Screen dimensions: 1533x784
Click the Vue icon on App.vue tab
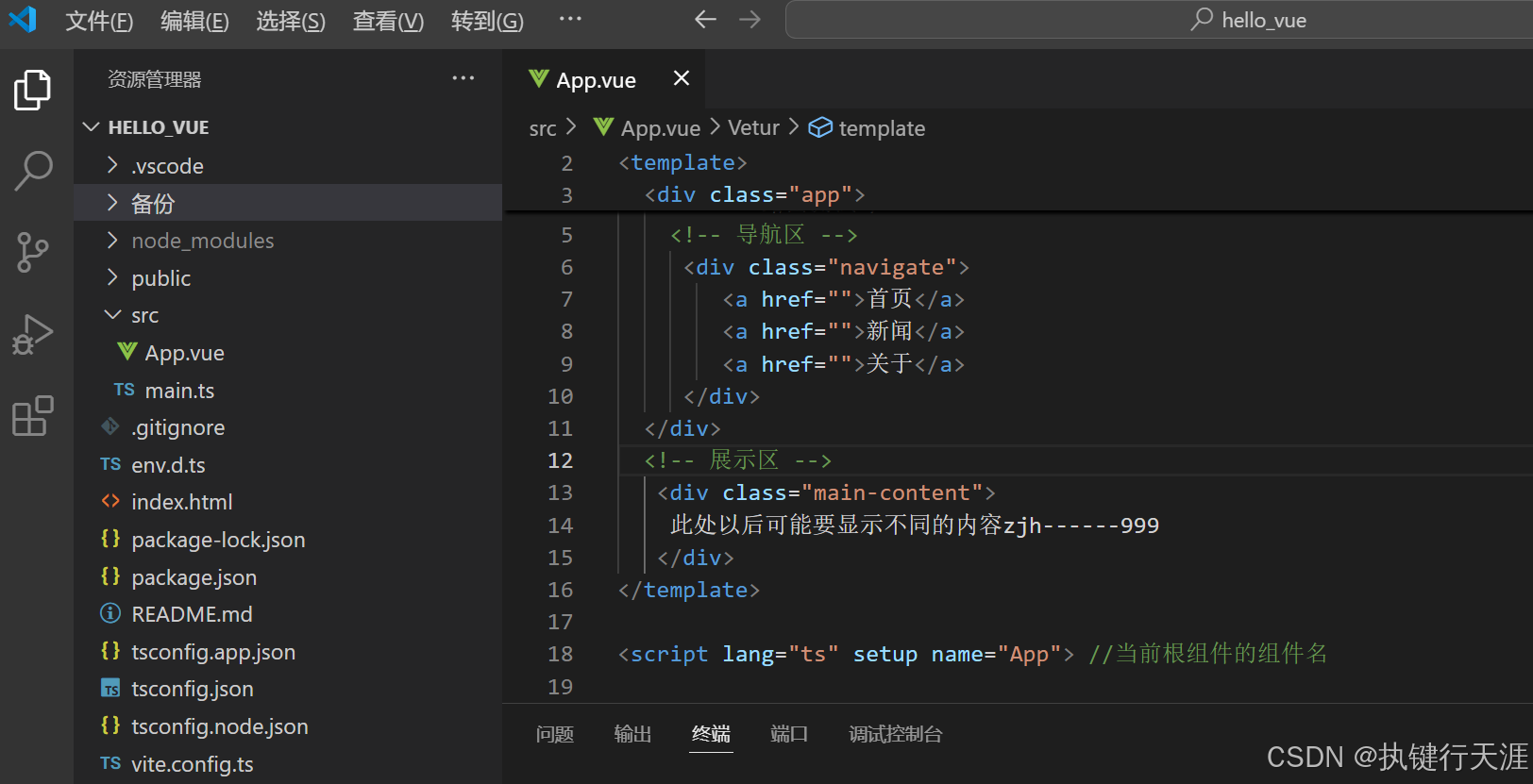(x=539, y=79)
